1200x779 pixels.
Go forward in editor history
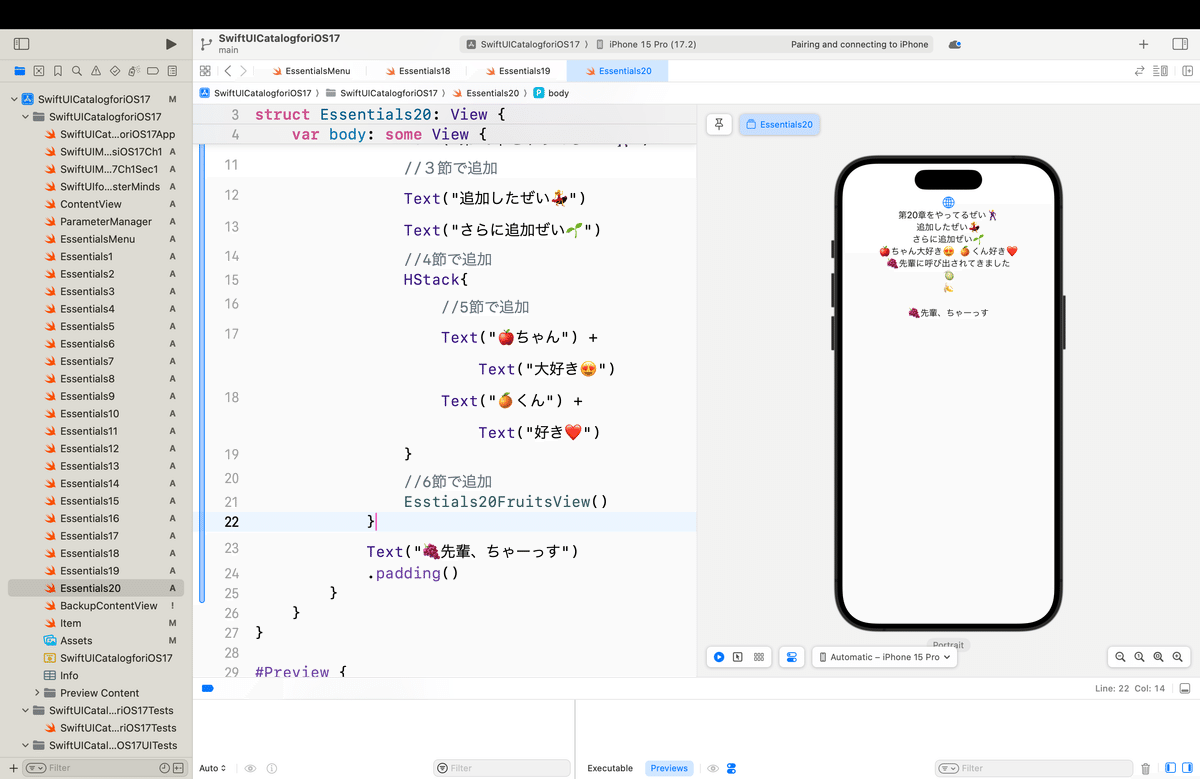click(x=243, y=71)
